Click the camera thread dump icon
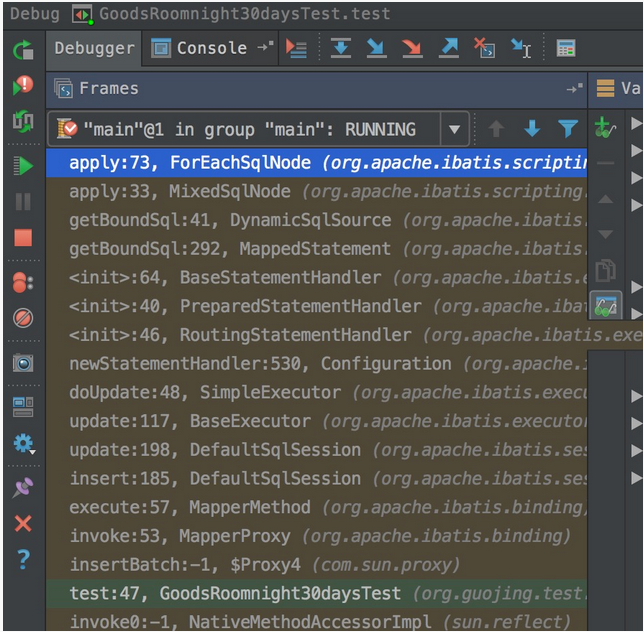Screen dimensions: 644x632 click(23, 363)
